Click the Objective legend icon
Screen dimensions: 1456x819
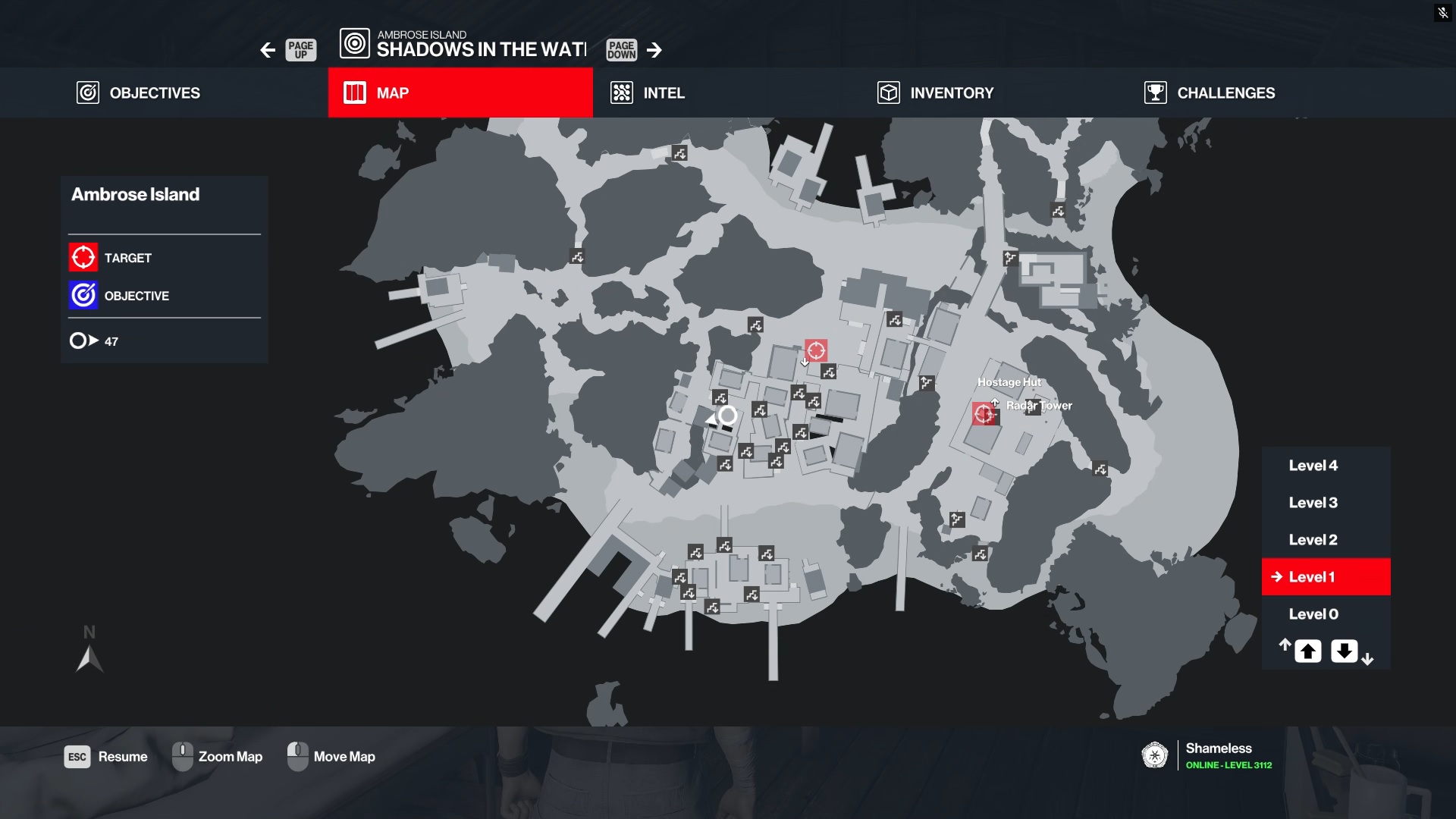83,296
